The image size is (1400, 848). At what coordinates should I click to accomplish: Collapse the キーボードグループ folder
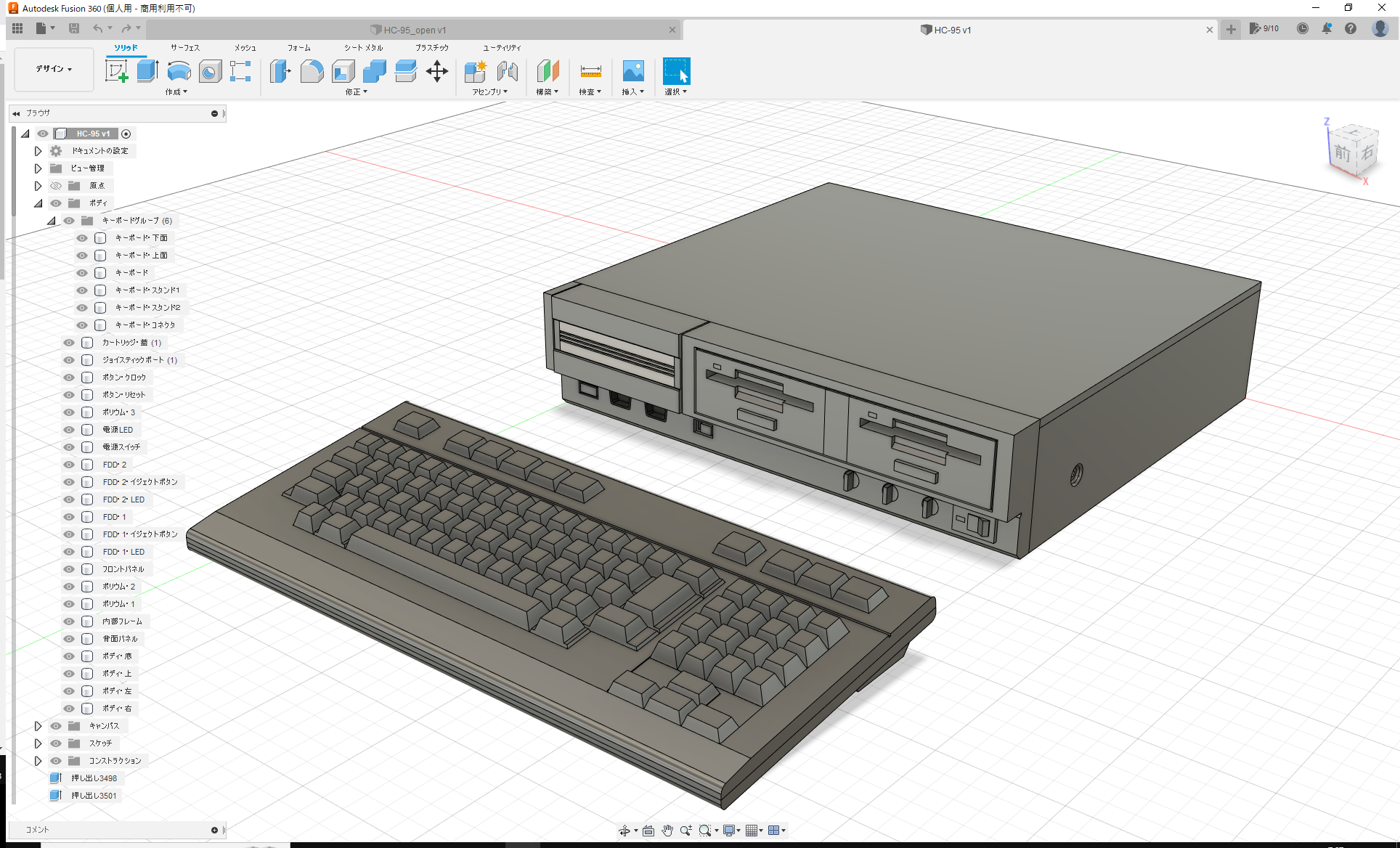pyautogui.click(x=51, y=220)
